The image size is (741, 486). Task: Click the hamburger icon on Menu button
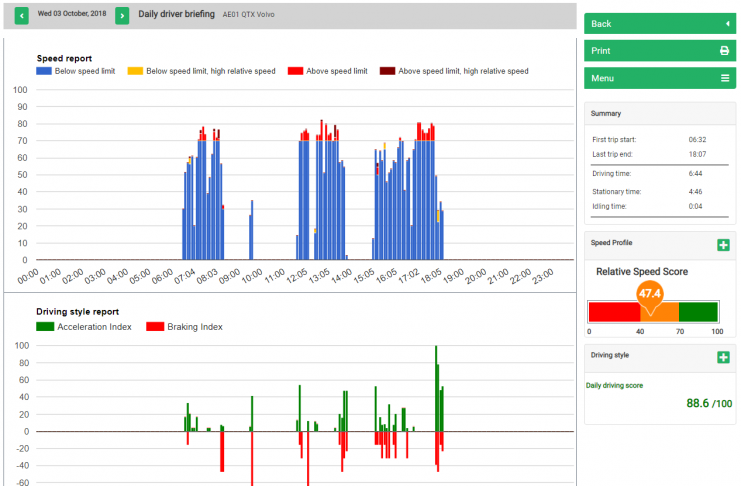[x=724, y=77]
